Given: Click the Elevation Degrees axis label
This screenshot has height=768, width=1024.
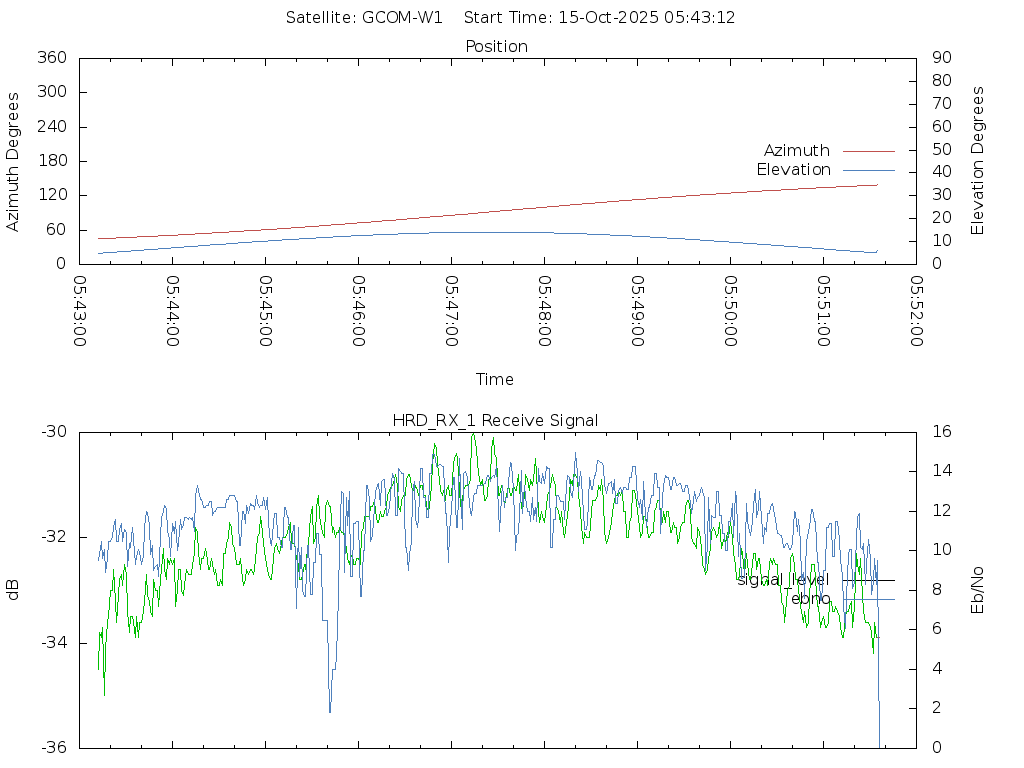Looking at the screenshot, I should [978, 161].
